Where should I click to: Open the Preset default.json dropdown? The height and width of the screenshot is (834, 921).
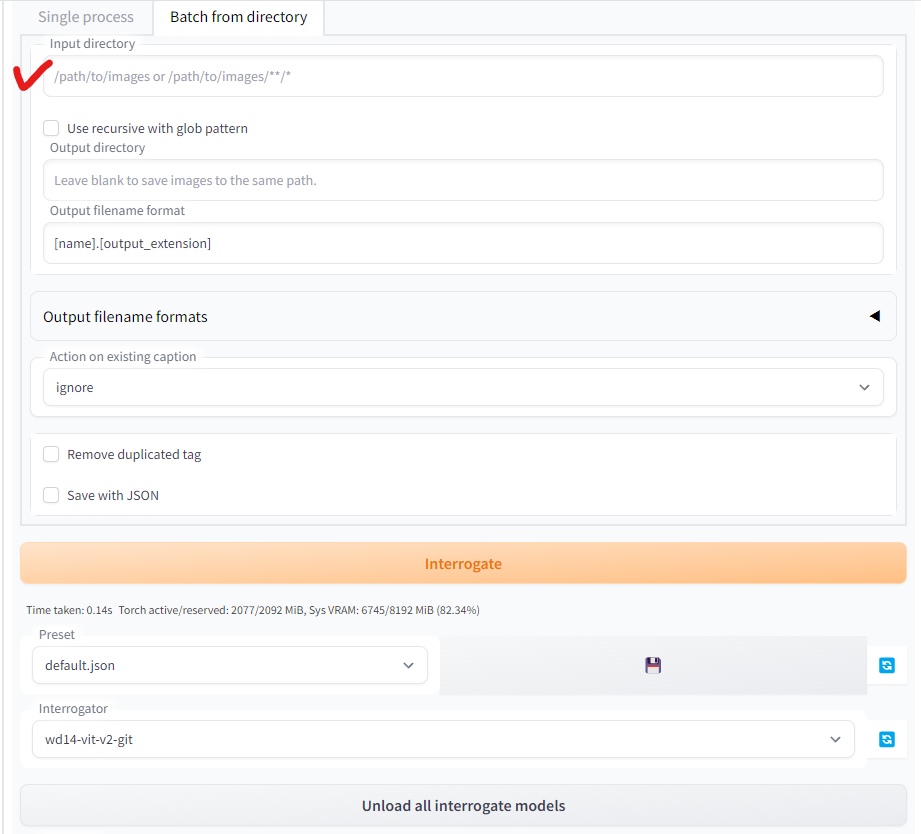click(x=230, y=665)
